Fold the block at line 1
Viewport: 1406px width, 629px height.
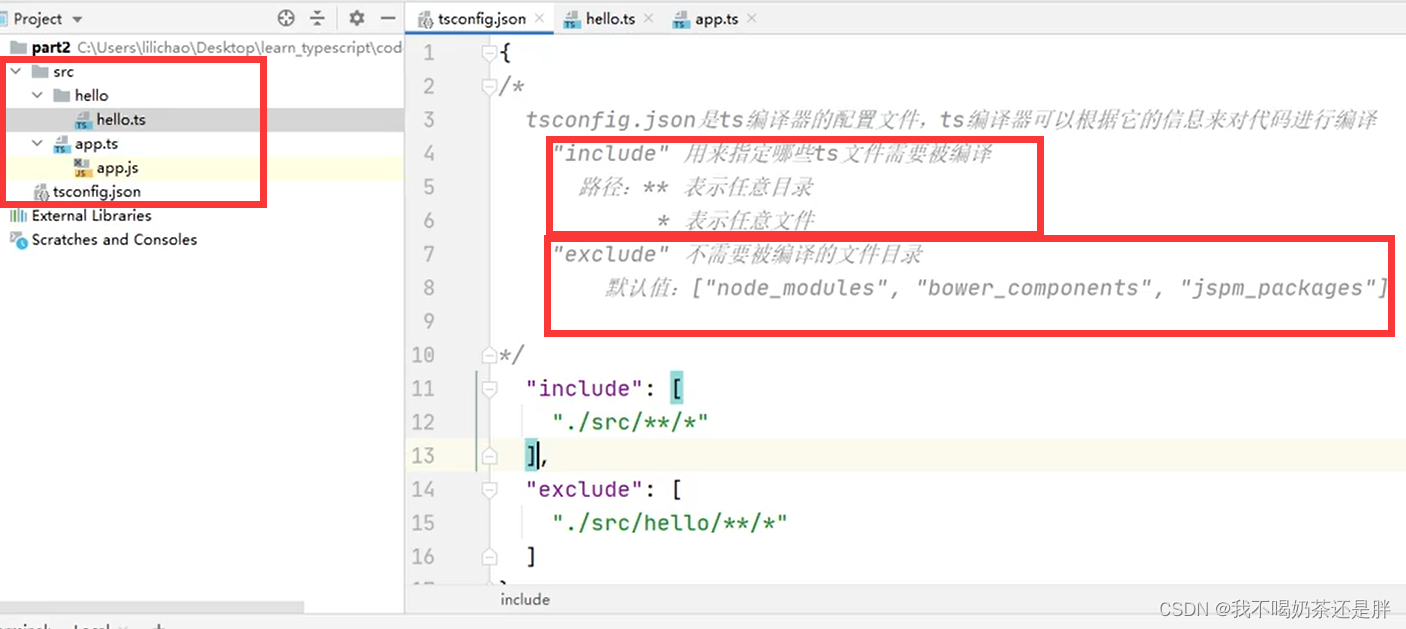489,53
